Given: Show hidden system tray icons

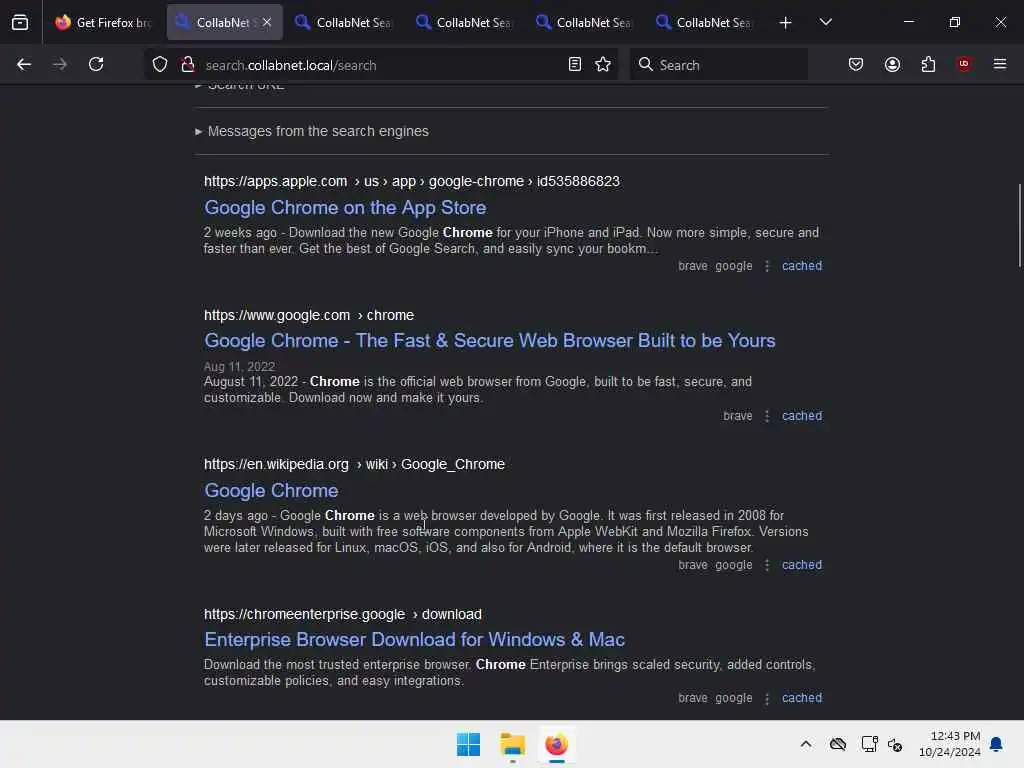Looking at the screenshot, I should [x=806, y=744].
